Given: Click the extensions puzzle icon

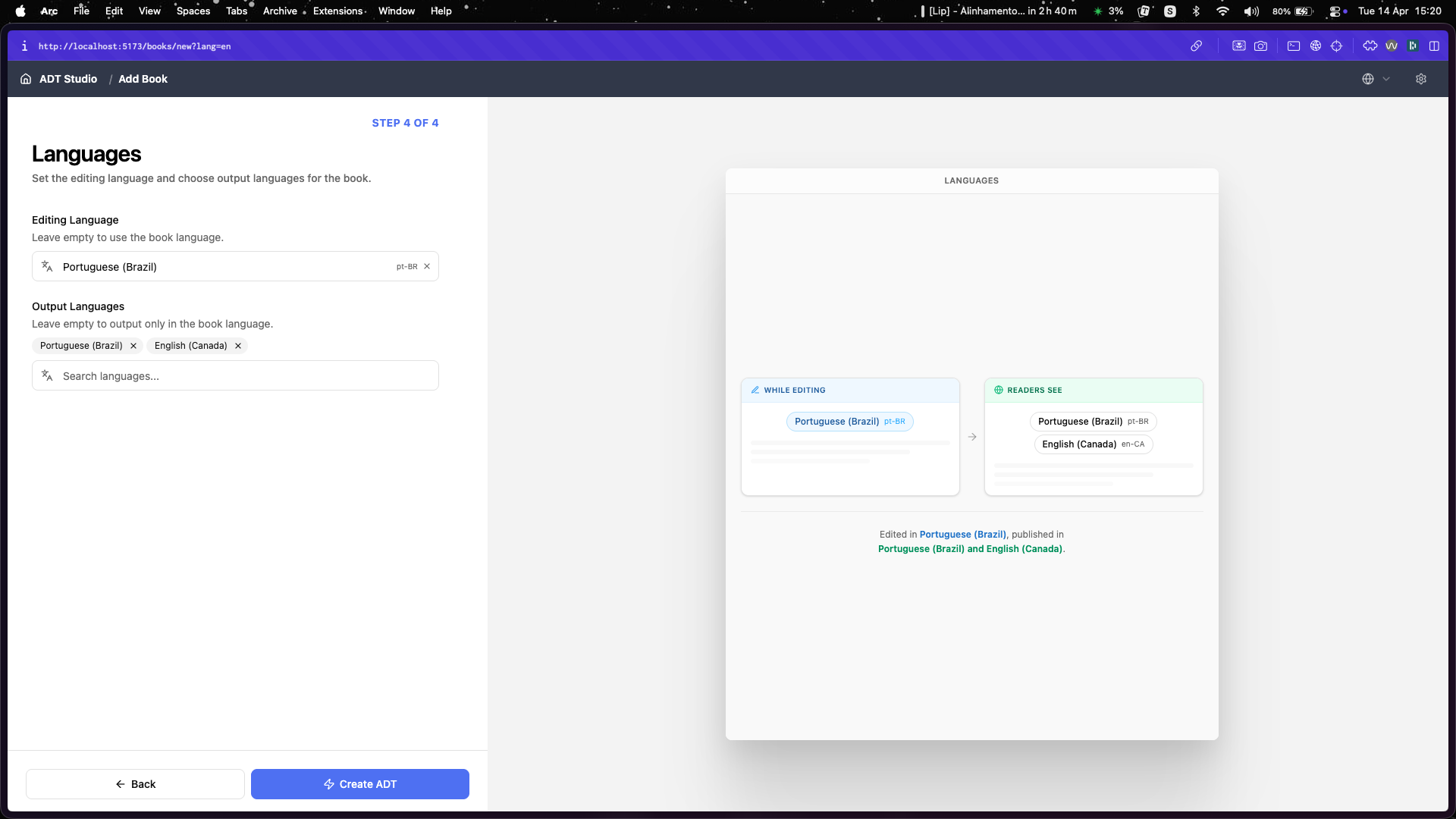Looking at the screenshot, I should pyautogui.click(x=1370, y=46).
